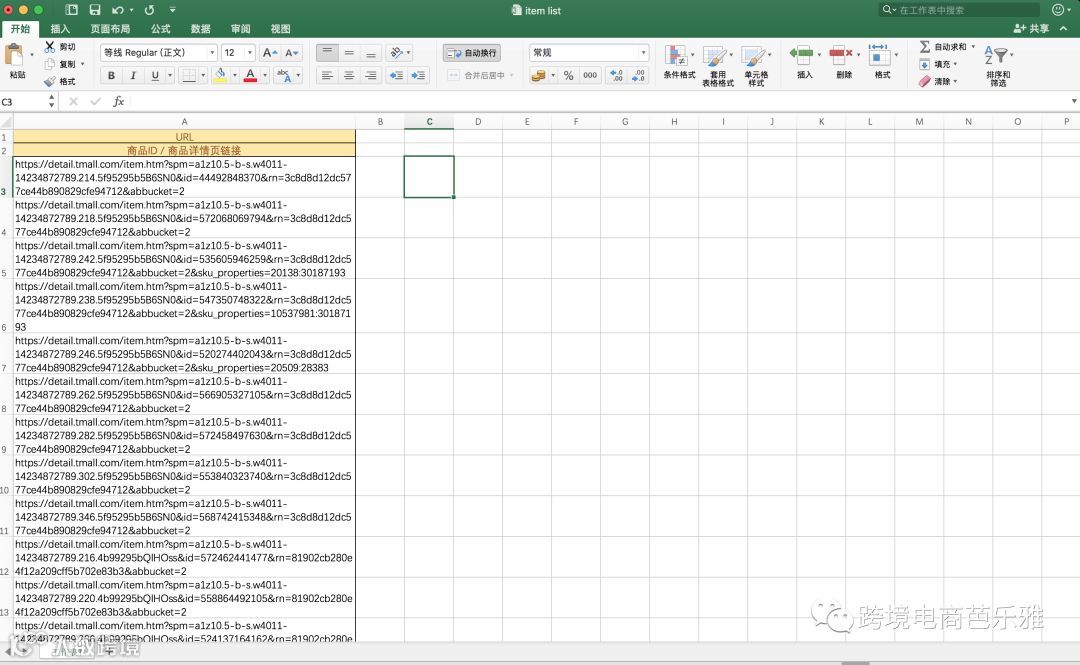Decrease decimal places
The image size is (1080, 665).
(638, 75)
